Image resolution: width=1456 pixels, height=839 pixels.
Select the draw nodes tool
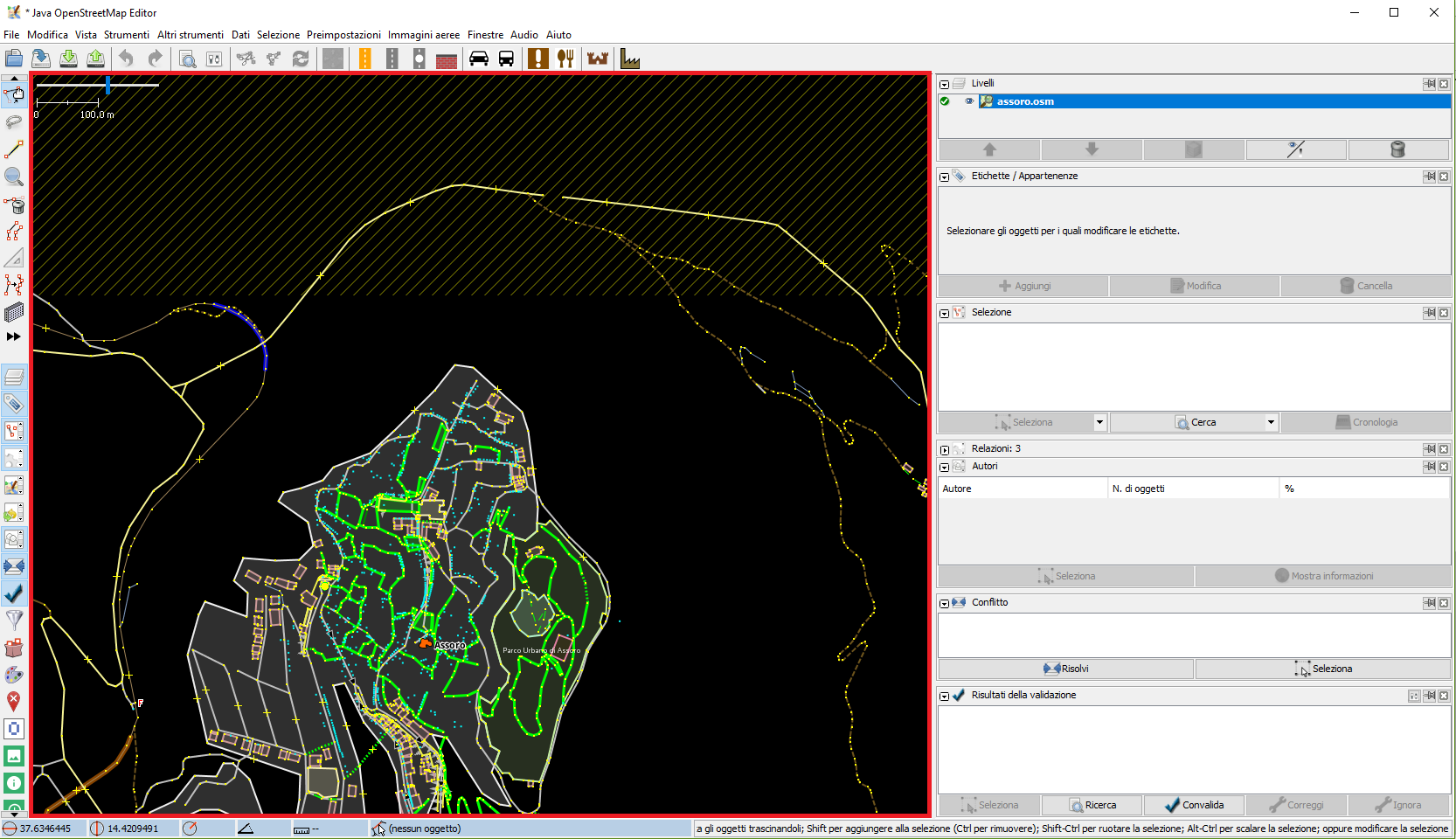point(14,149)
